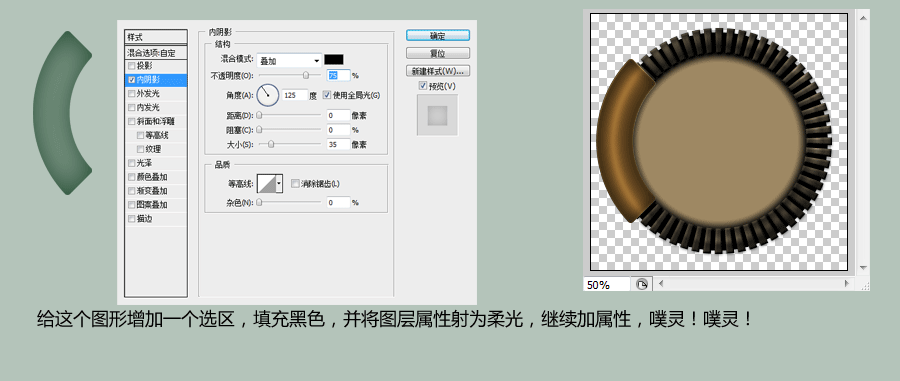Click the 阻塞 choke value field

point(338,130)
